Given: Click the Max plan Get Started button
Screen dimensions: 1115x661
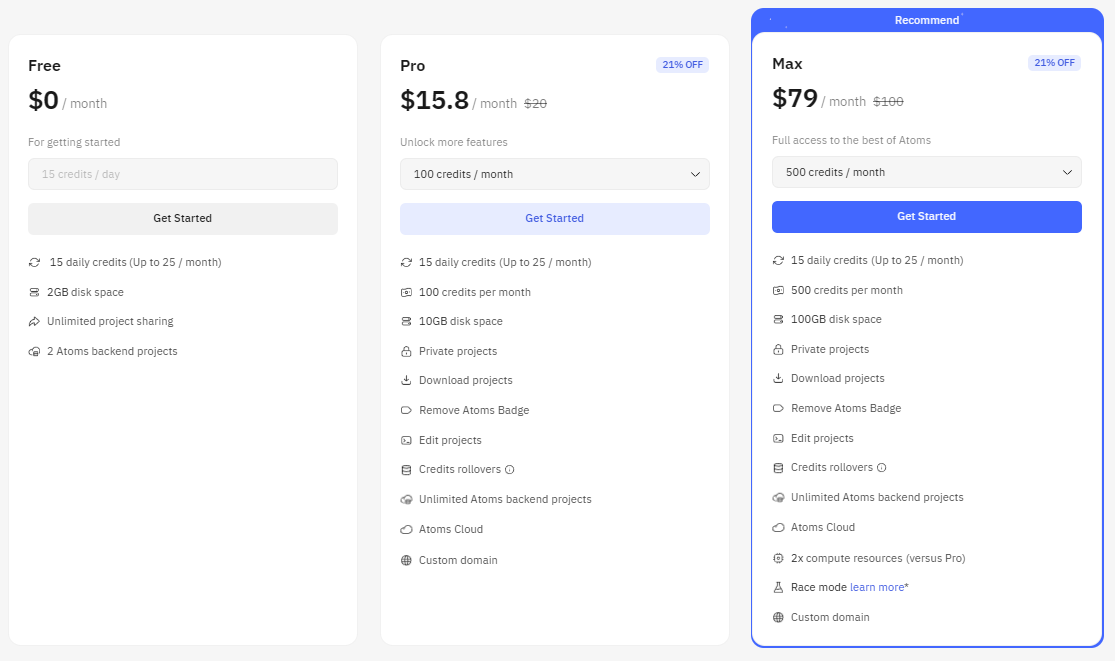Looking at the screenshot, I should 927,216.
